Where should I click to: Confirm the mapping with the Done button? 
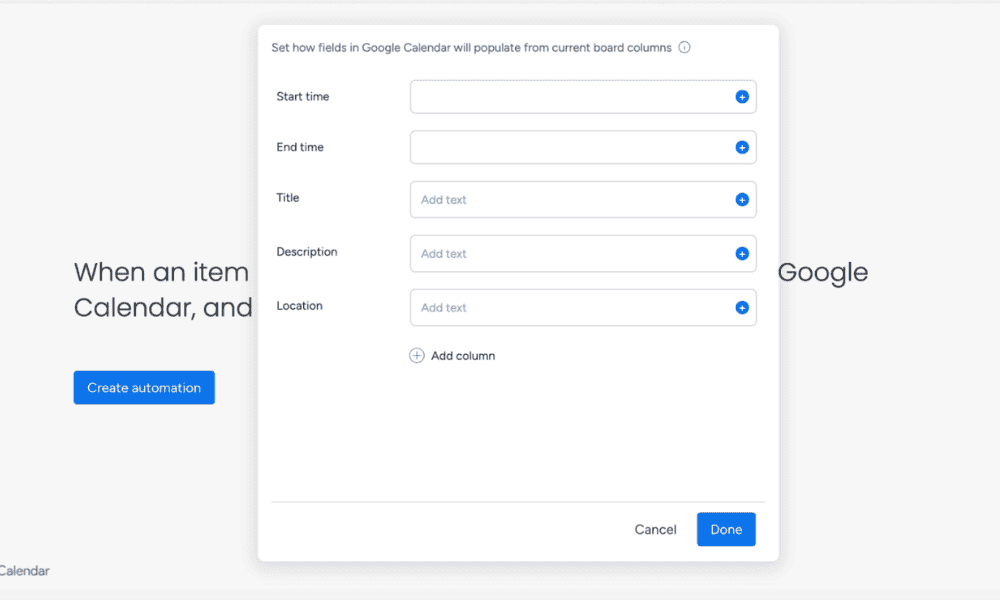pyautogui.click(x=726, y=530)
